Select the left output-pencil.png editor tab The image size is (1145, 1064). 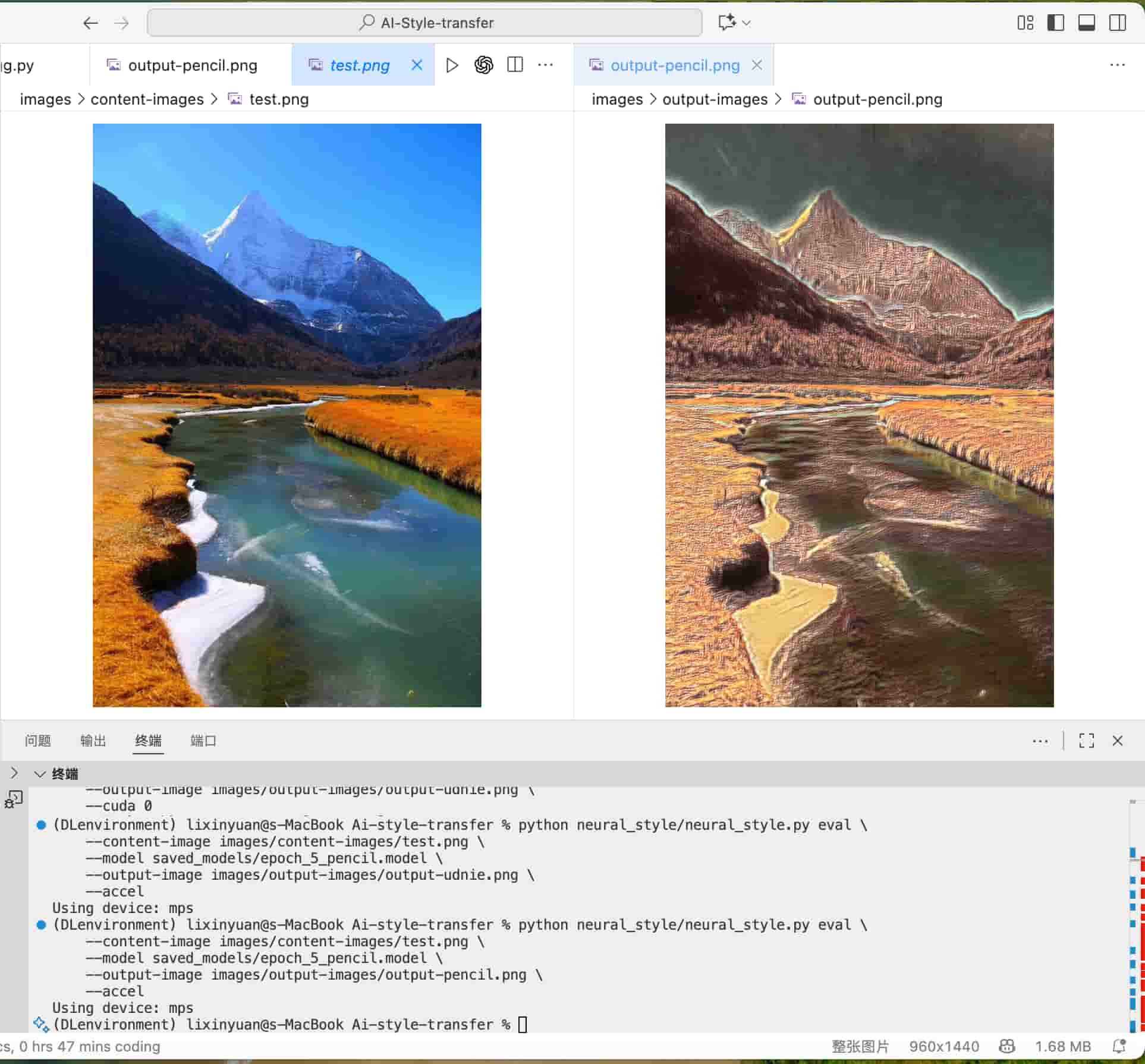pos(191,65)
